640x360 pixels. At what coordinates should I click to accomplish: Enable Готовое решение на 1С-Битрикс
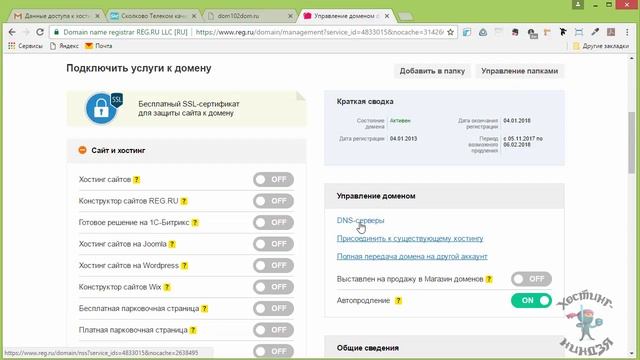click(273, 222)
